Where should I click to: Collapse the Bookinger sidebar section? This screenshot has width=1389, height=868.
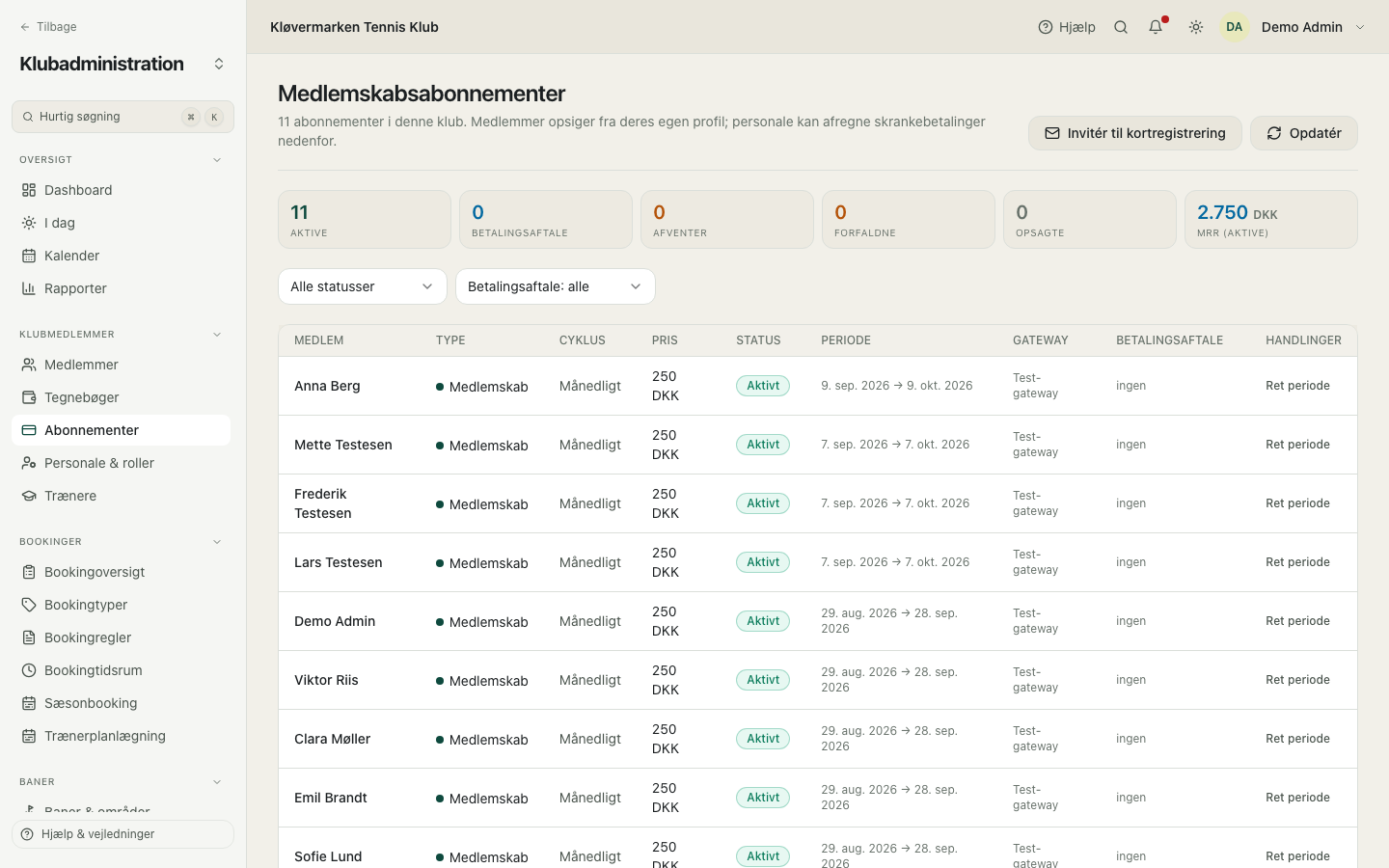[217, 542]
